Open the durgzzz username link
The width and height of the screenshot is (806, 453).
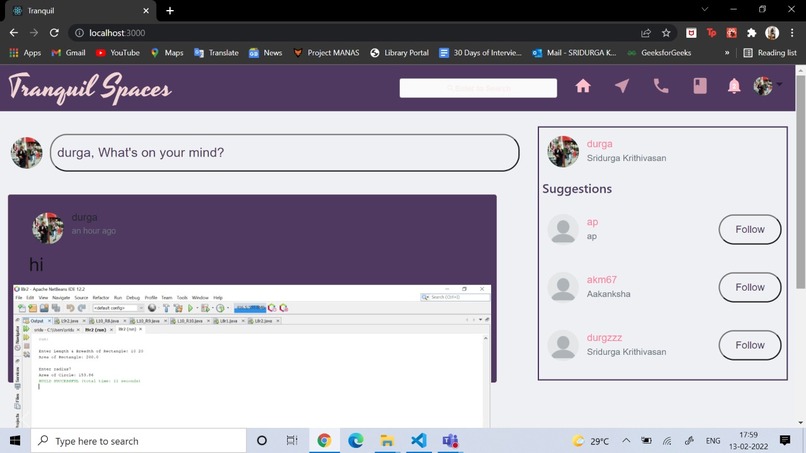coord(604,338)
